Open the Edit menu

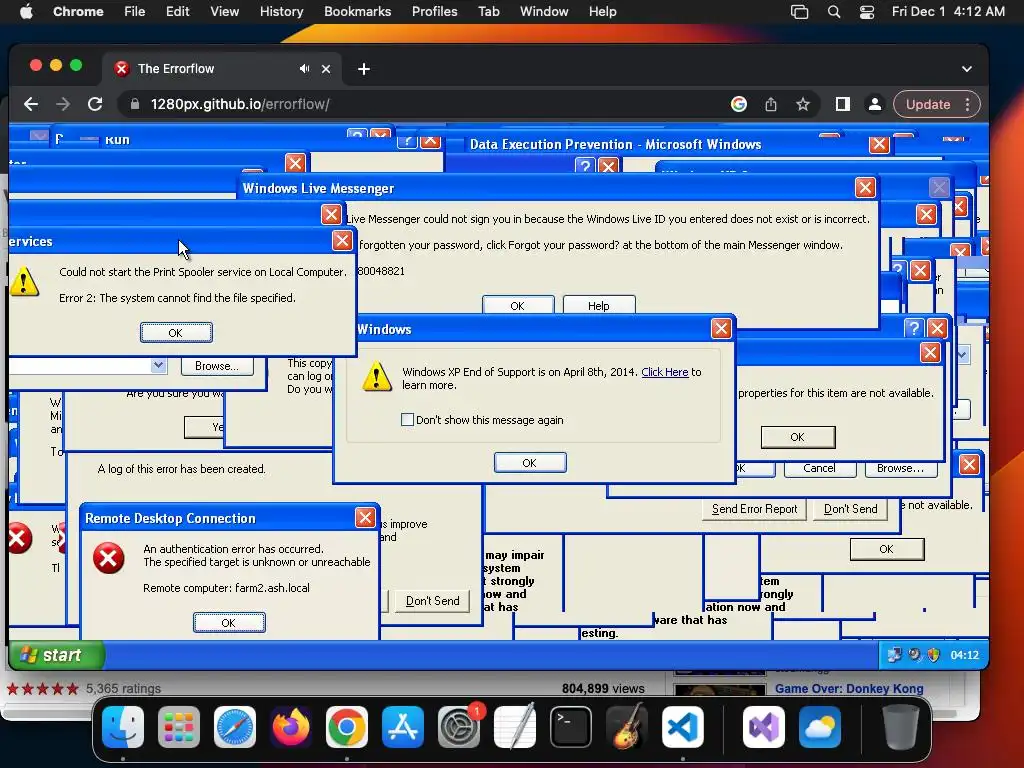(177, 12)
